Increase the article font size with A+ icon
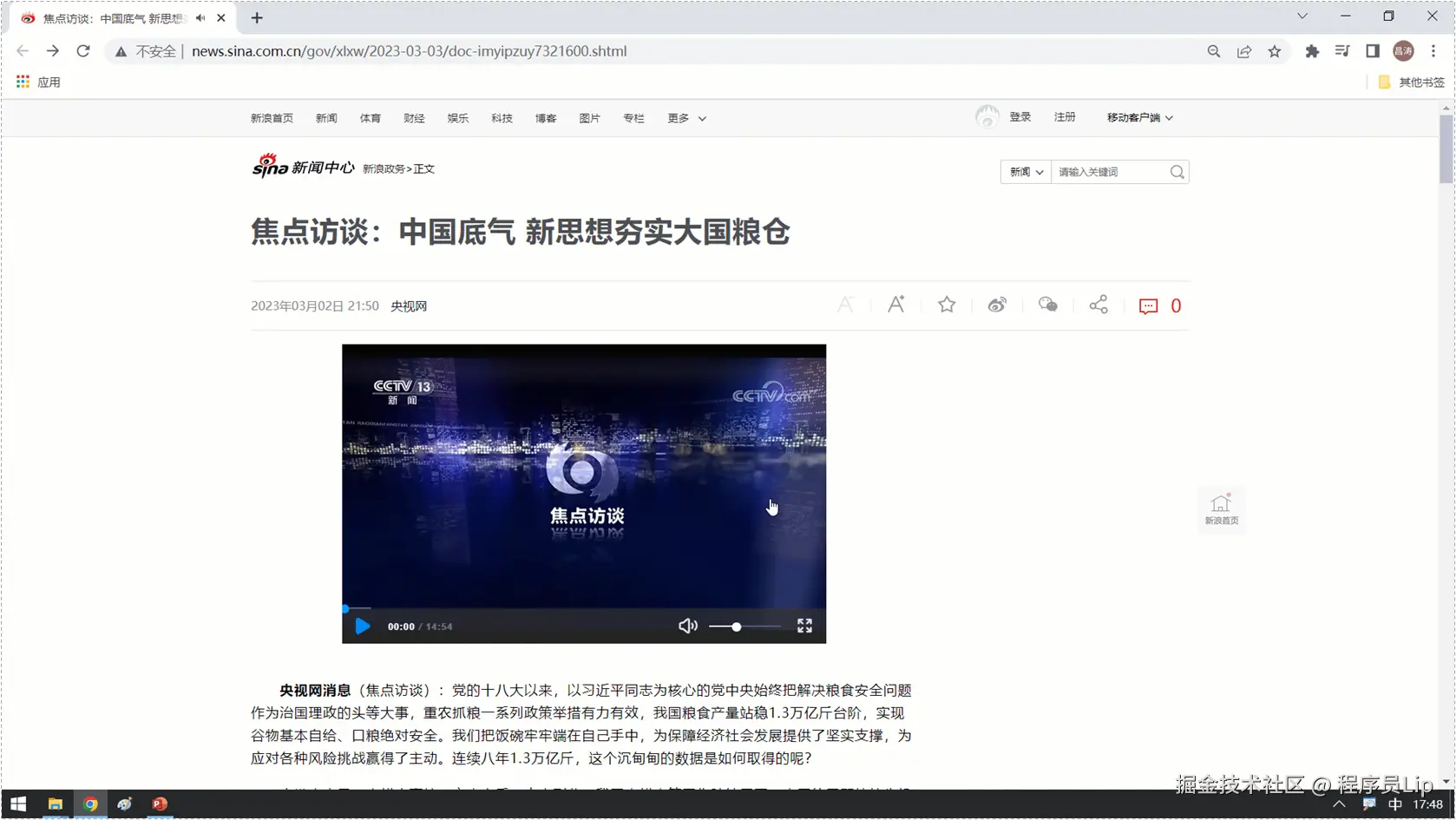Screen dimensions: 1456x820 pyautogui.click(x=895, y=305)
